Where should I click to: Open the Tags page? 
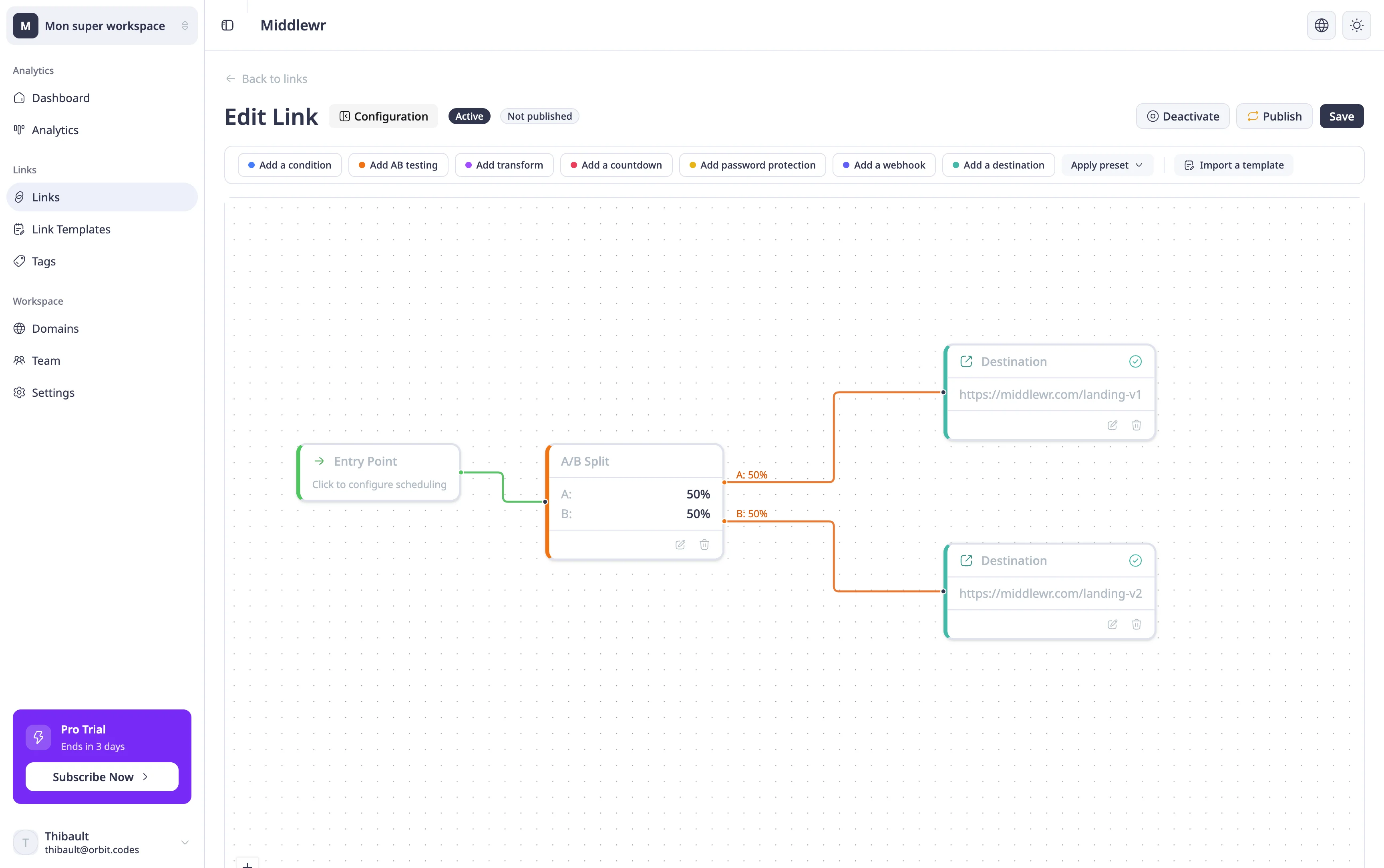102,262
